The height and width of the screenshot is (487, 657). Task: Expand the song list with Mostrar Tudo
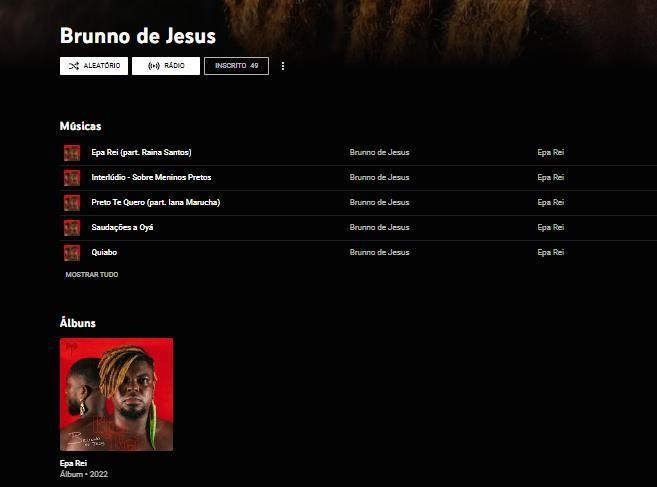(x=92, y=275)
